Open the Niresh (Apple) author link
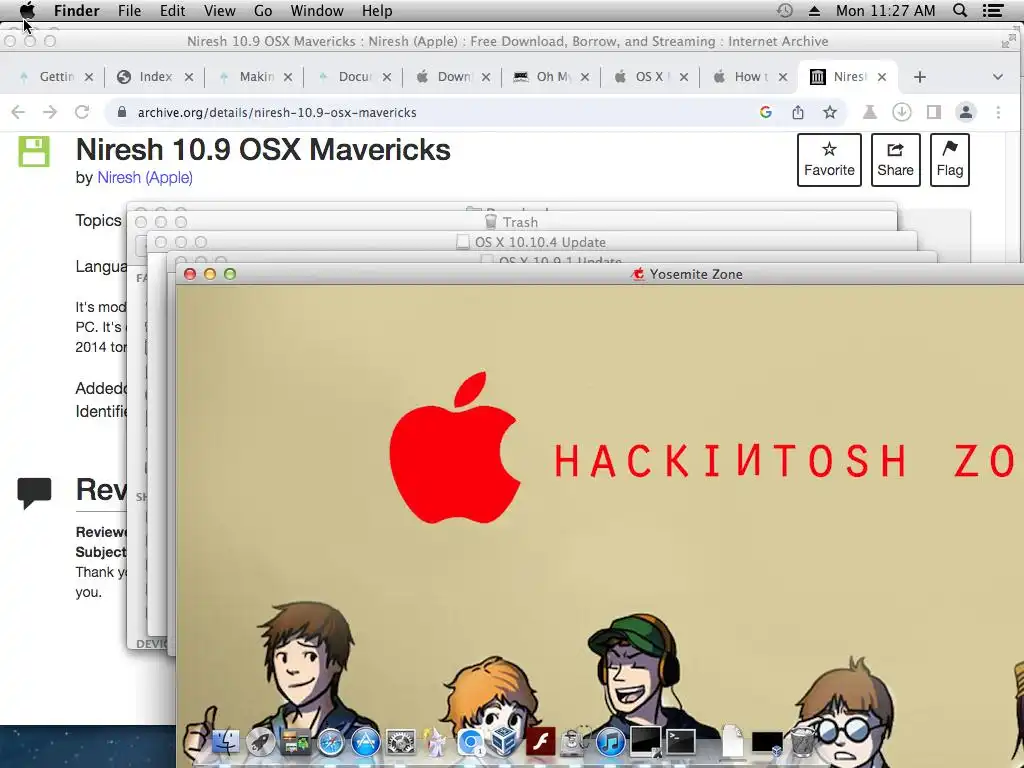 (x=144, y=178)
